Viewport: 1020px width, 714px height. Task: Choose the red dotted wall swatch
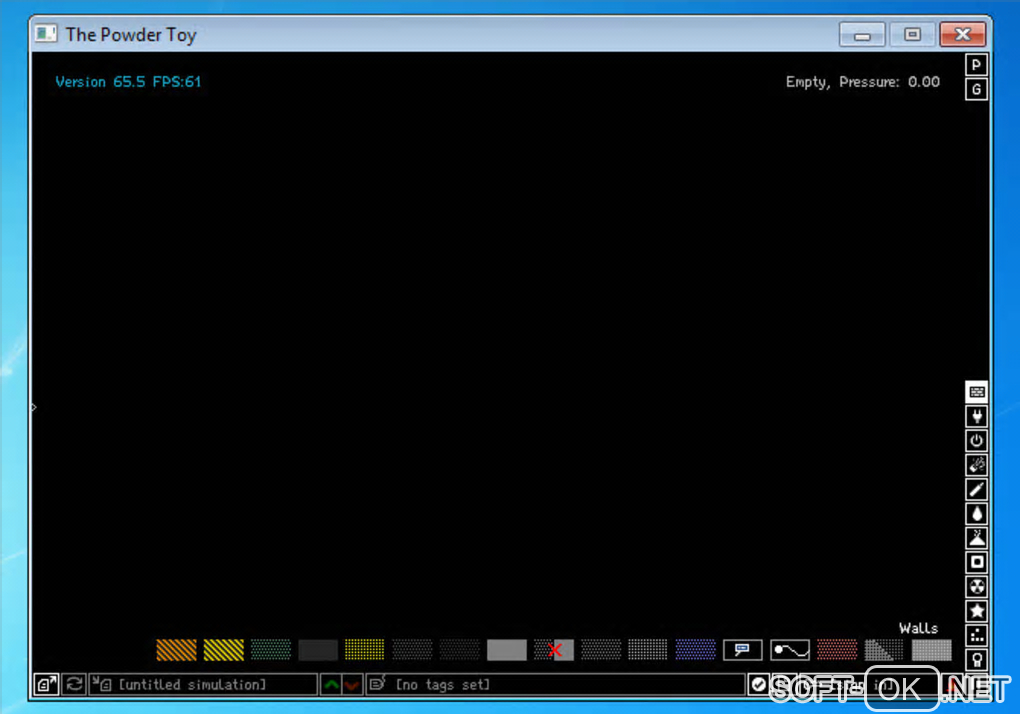[x=837, y=650]
